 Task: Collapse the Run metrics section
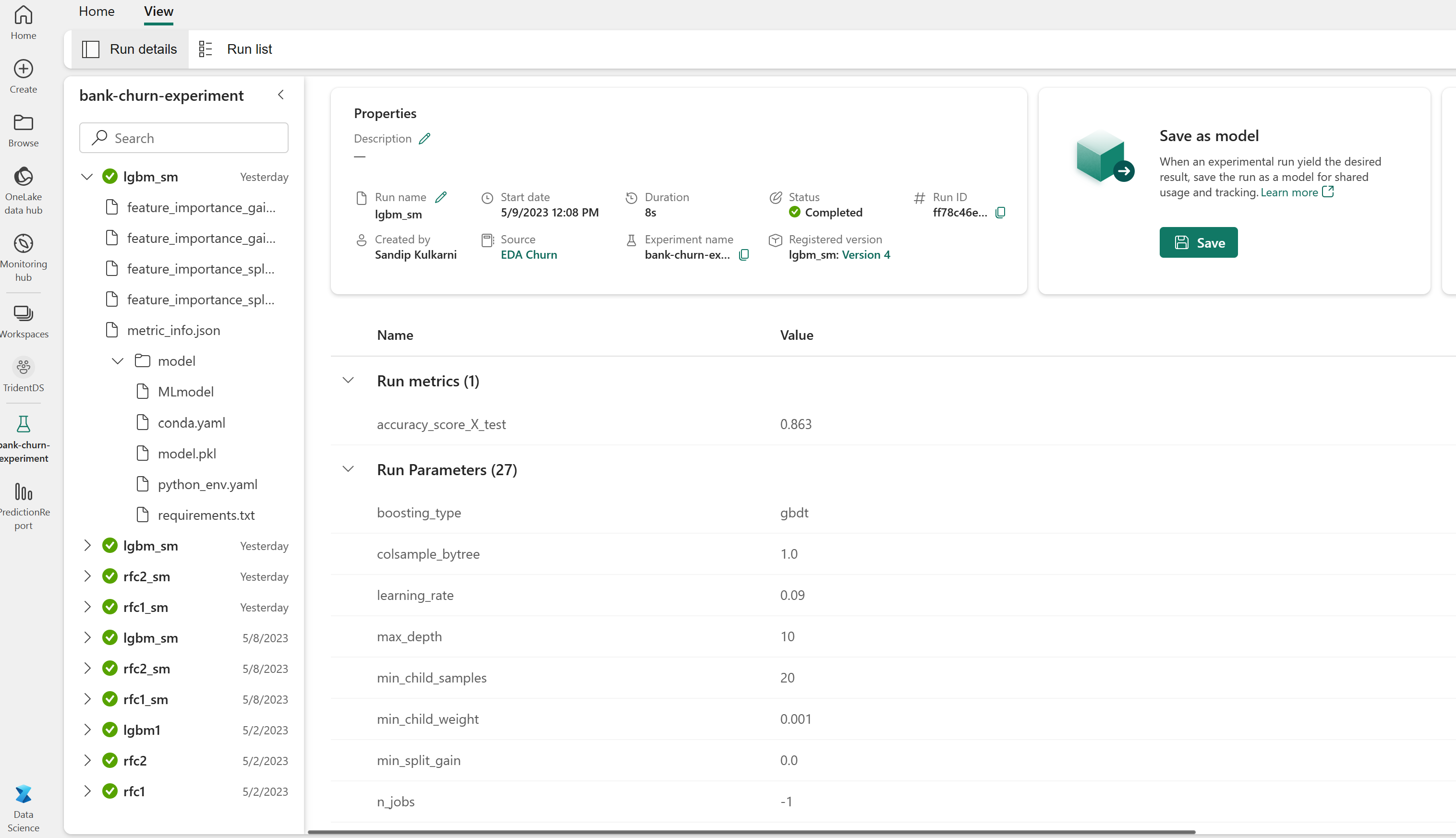[348, 380]
